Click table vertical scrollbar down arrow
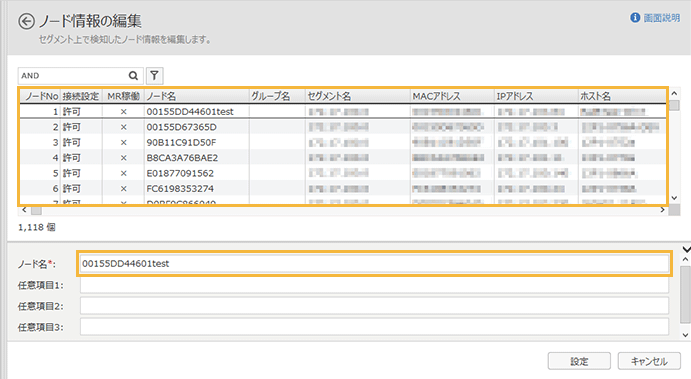This screenshot has height=379, width=691. [x=674, y=198]
